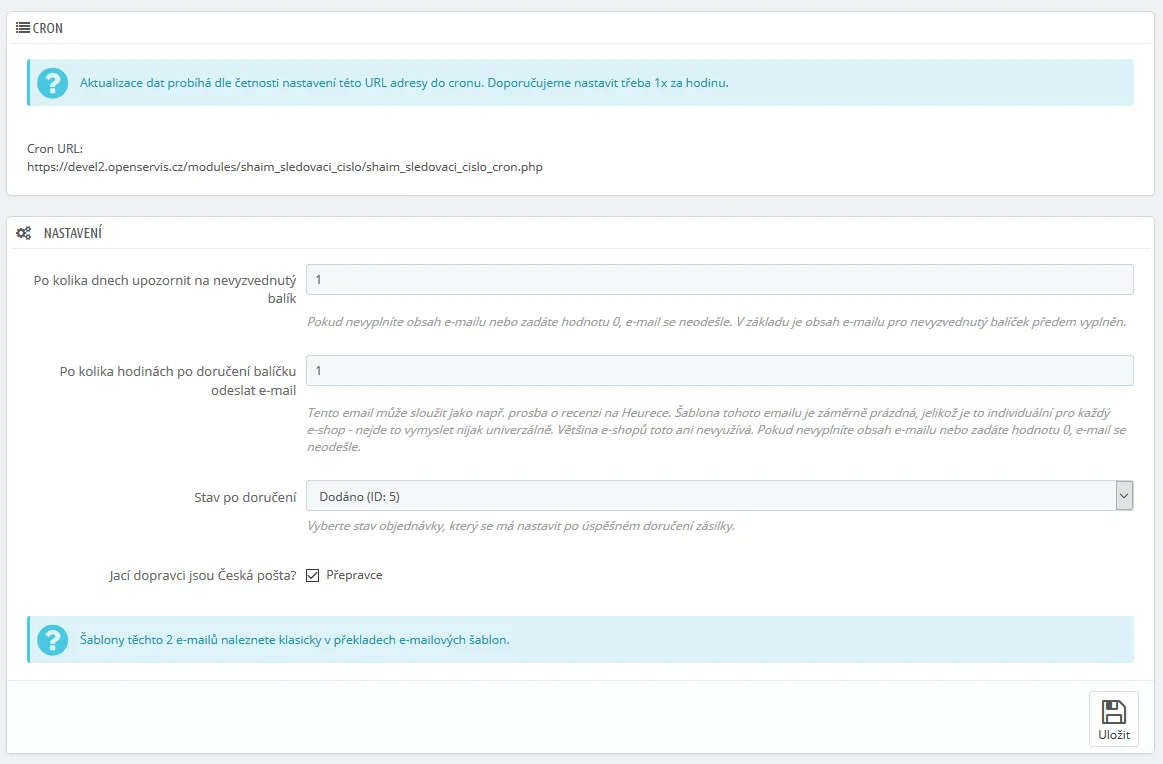Click the cron URL ending in cislo_cron.php
Image resolution: width=1163 pixels, height=764 pixels.
[x=285, y=167]
